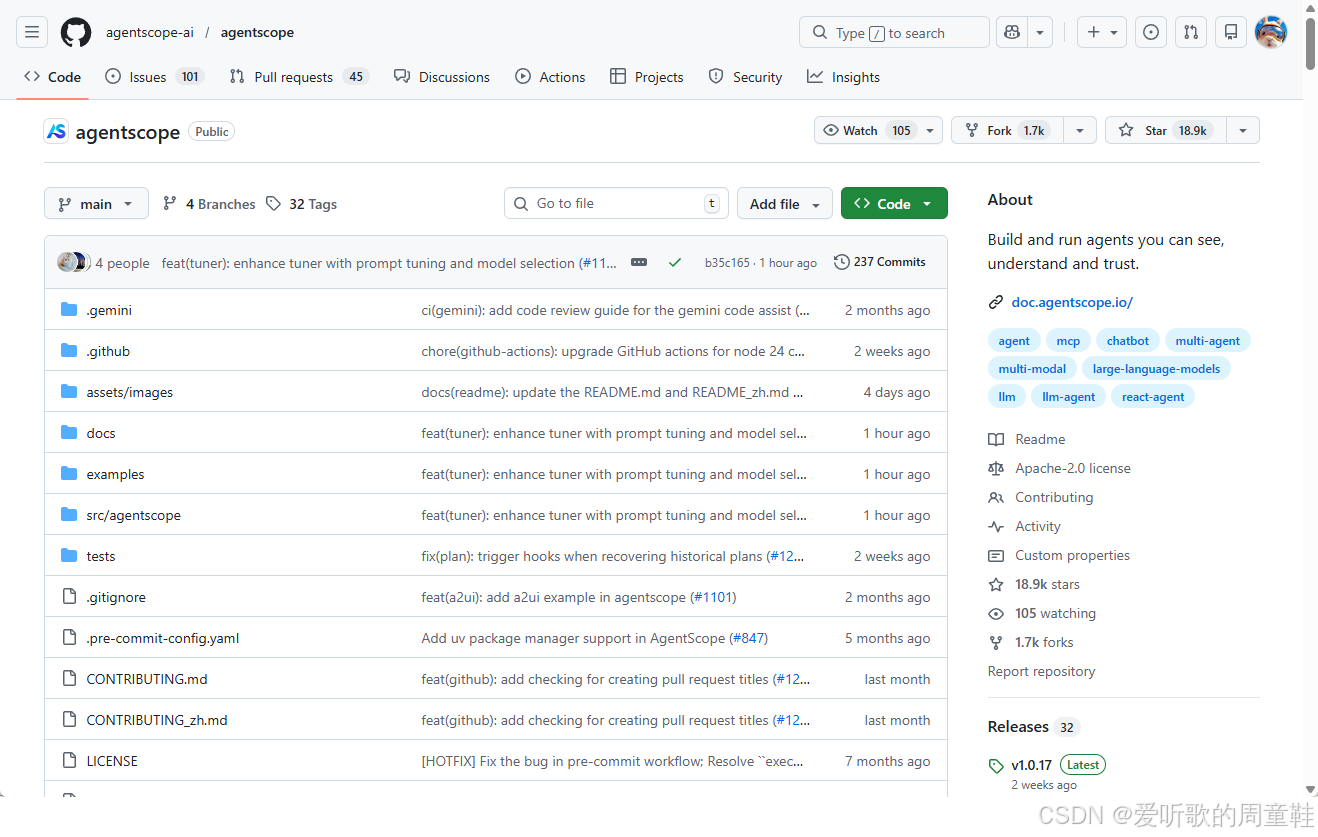Image resolution: width=1318 pixels, height=837 pixels.
Task: Switch to the Pull requests tab
Action: point(299,77)
